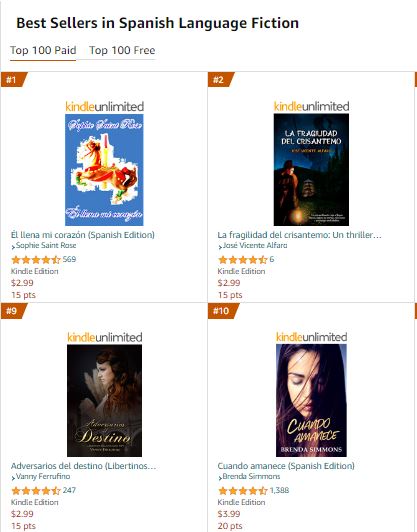Select the Top 100 Paid tab
The width and height of the screenshot is (417, 532).
pos(43,51)
